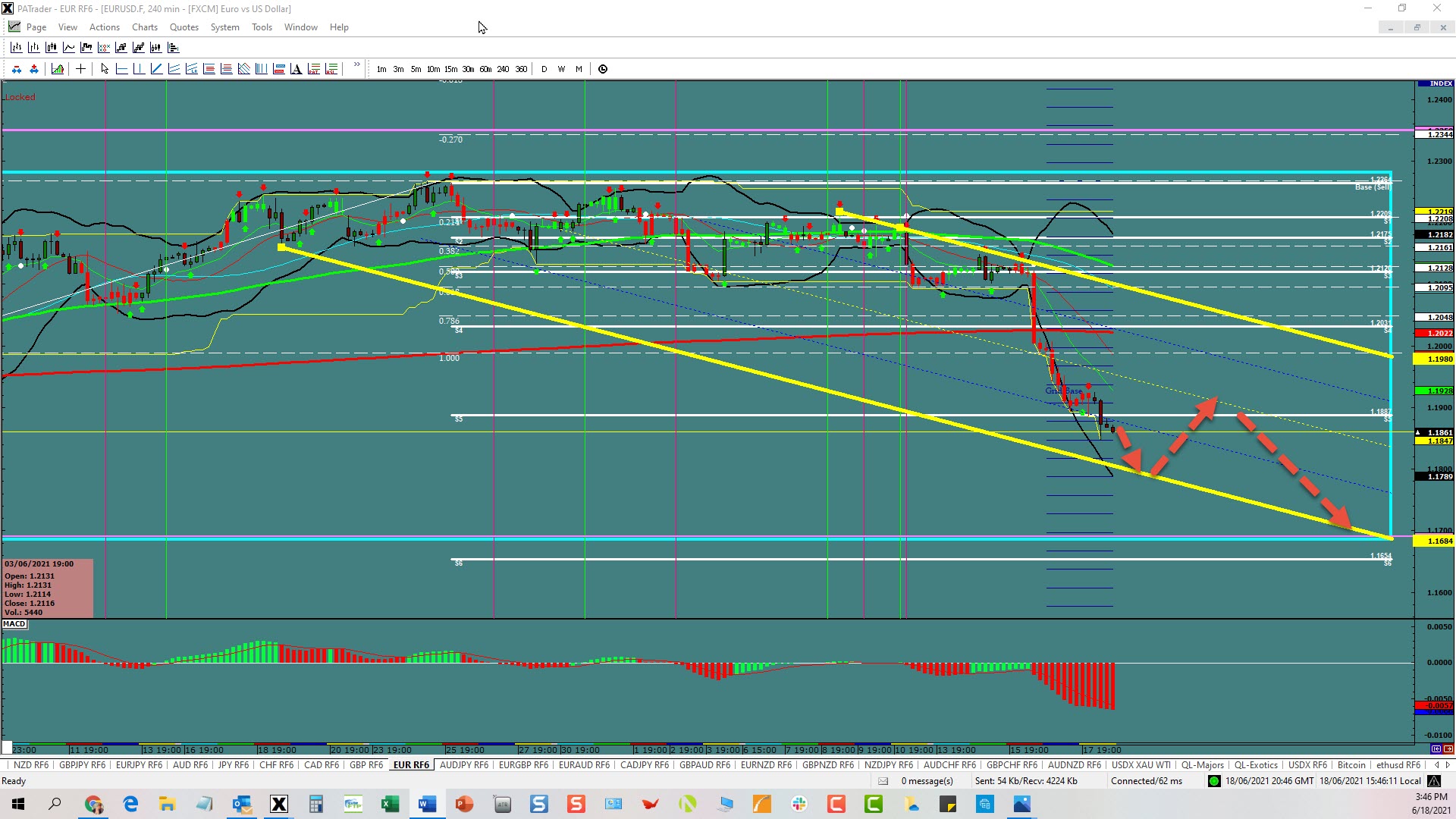Open the Tools menu
Viewport: 1456px width, 819px height.
click(x=262, y=27)
